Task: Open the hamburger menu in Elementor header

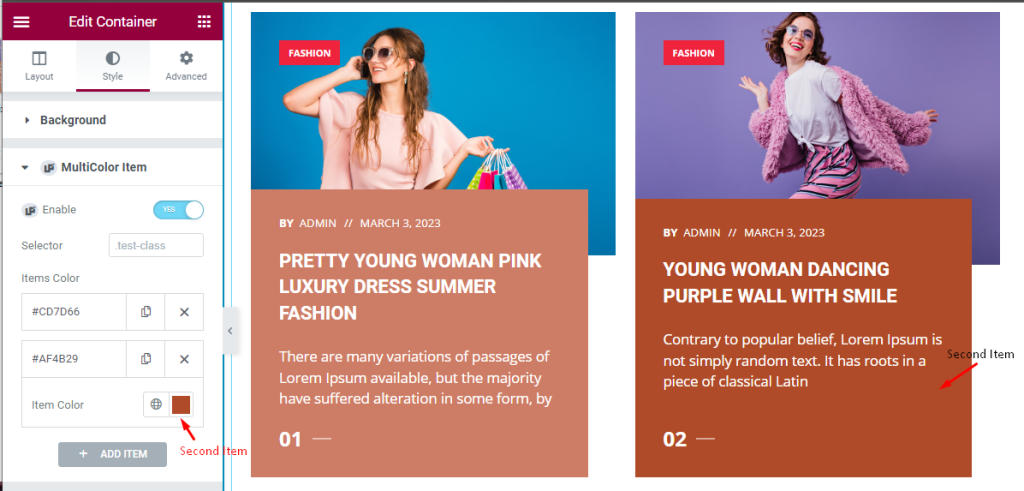Action: point(22,22)
